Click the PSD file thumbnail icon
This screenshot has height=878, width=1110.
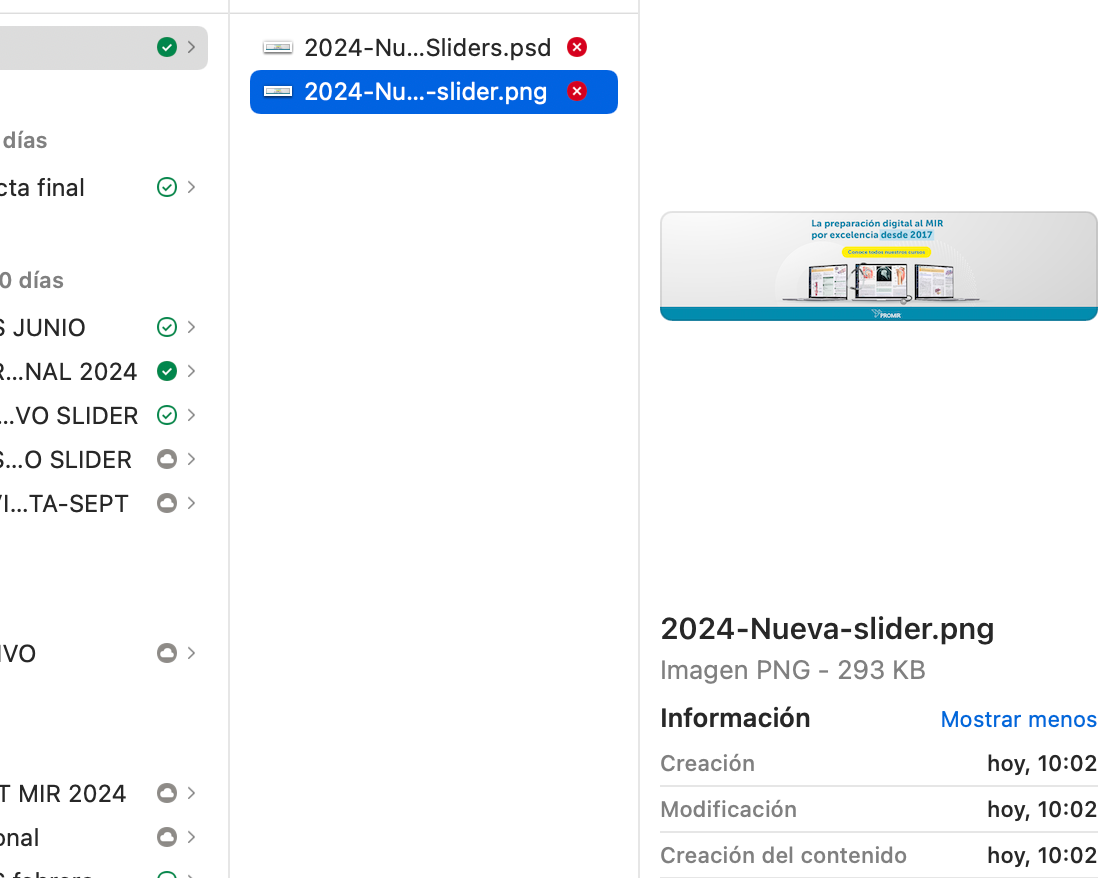click(278, 47)
